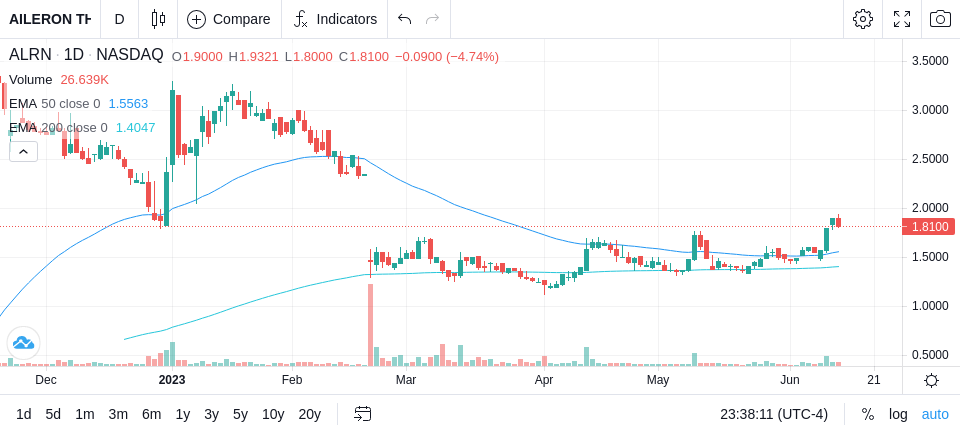This screenshot has height=433, width=960.
Task: Take a chart snapshot with camera icon
Action: [x=940, y=19]
